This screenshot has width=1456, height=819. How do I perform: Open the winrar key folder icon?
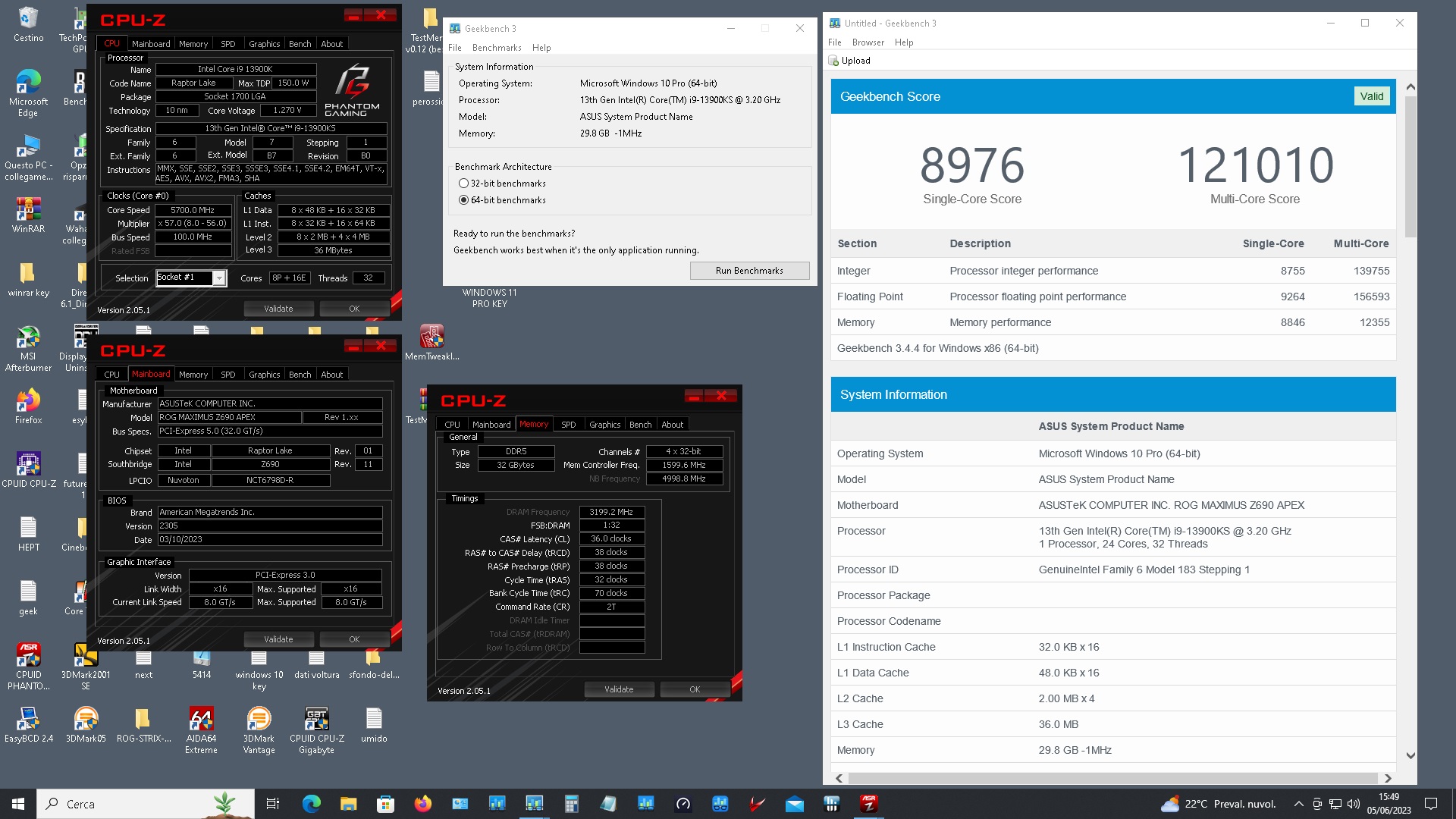pos(28,278)
